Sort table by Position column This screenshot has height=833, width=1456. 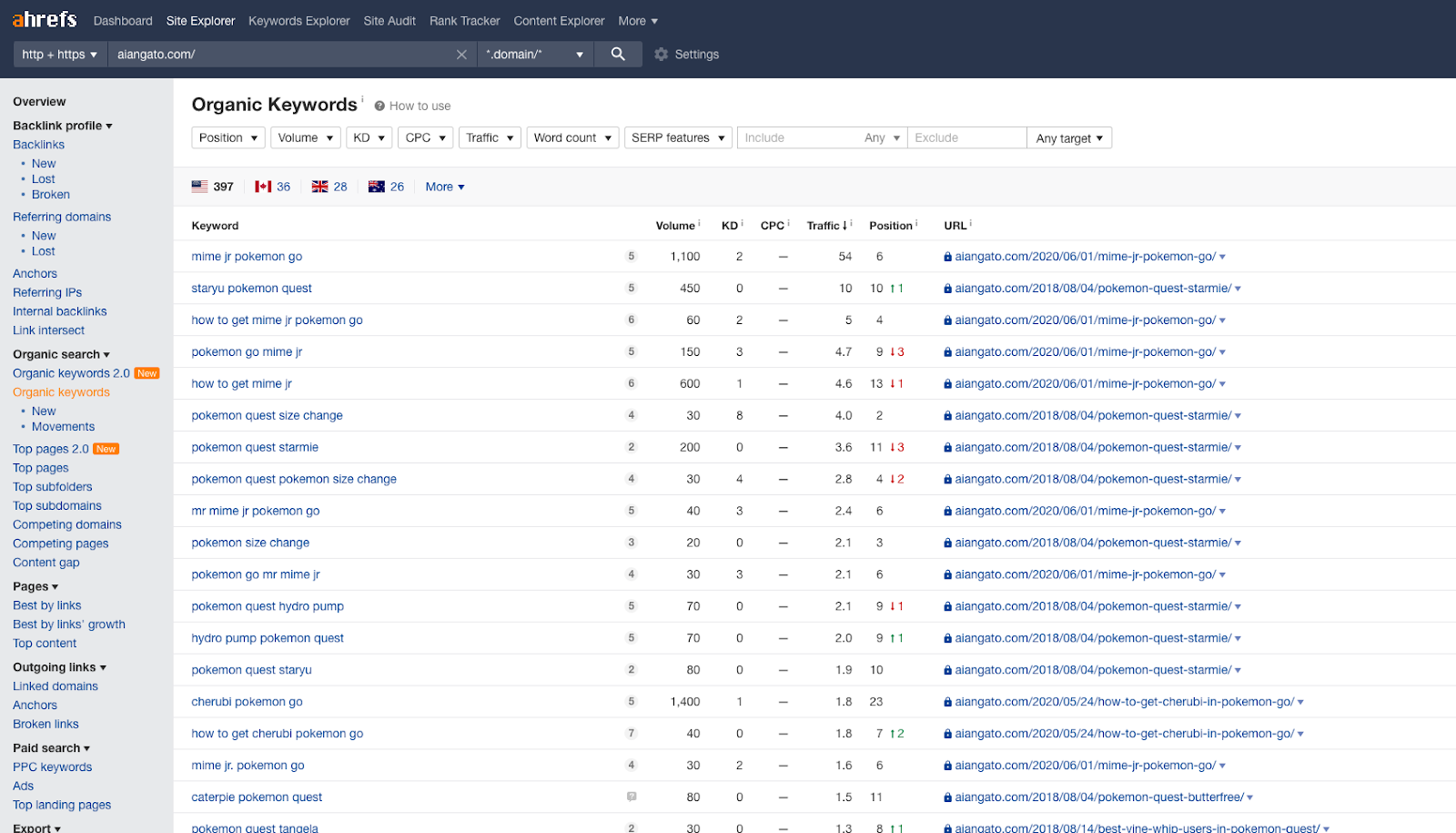pos(891,226)
